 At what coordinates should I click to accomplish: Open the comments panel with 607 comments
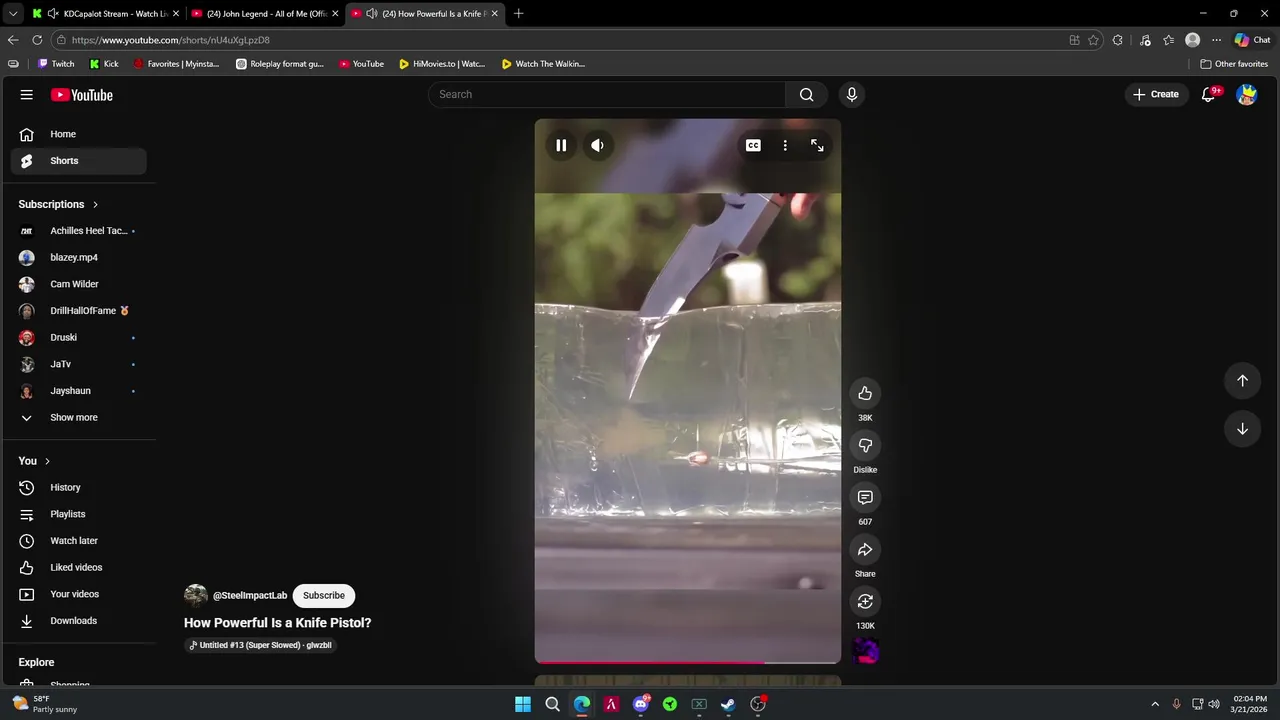point(865,497)
